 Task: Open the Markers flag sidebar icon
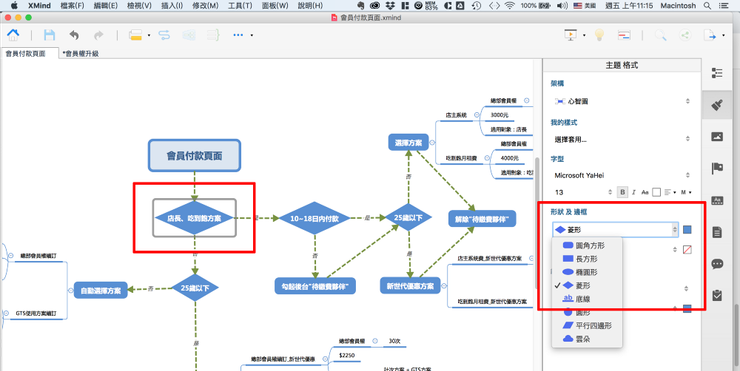717,169
